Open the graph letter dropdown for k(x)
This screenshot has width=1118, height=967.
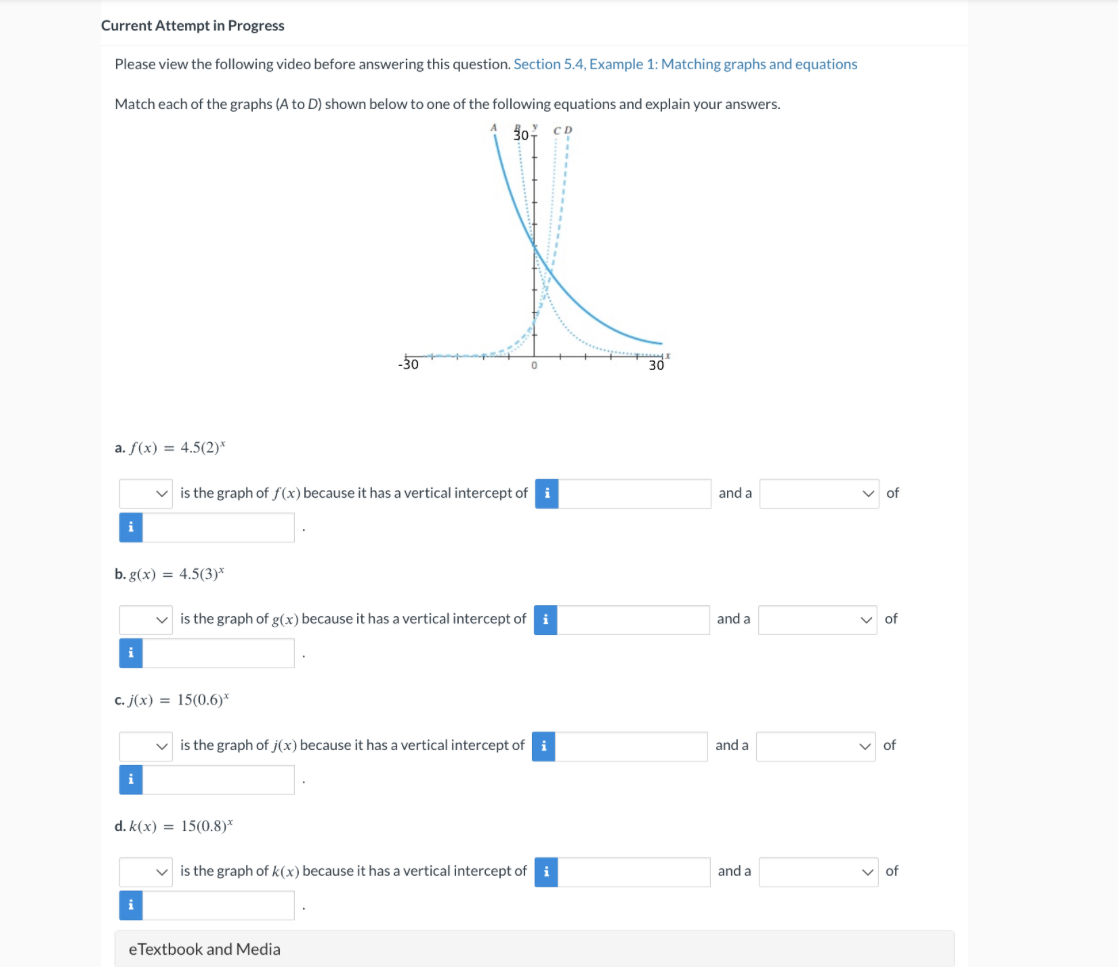pyautogui.click(x=145, y=871)
